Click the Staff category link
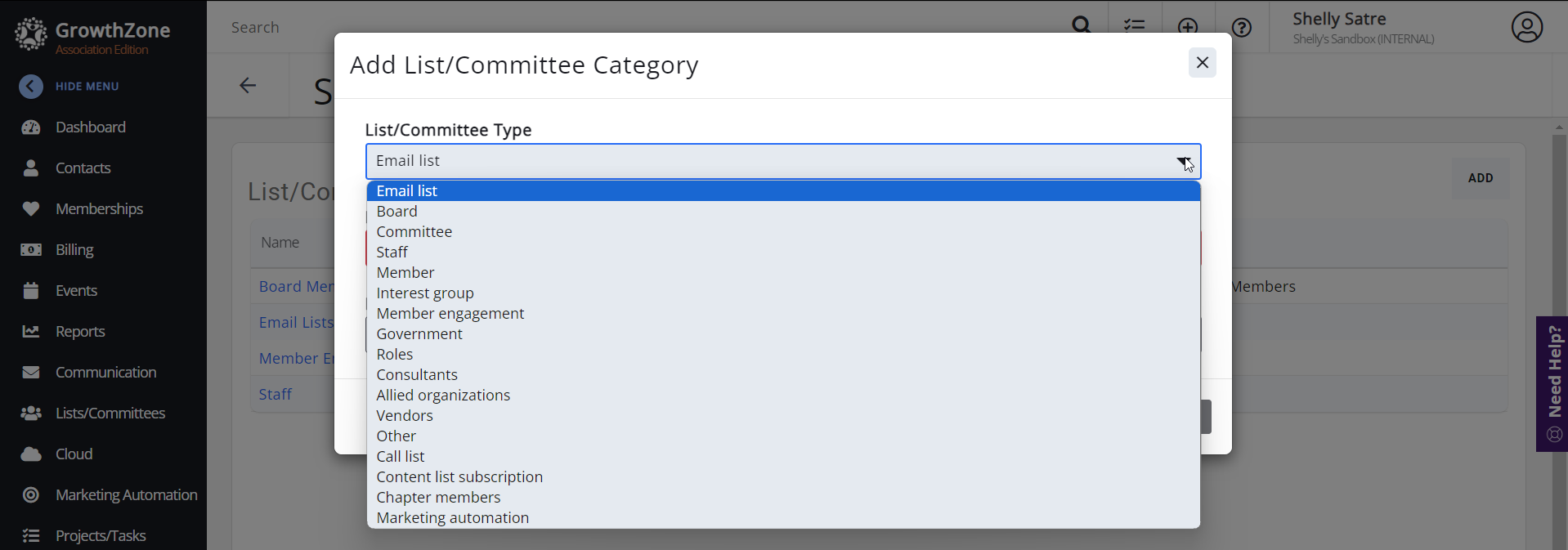The height and width of the screenshot is (550, 1568). point(275,395)
